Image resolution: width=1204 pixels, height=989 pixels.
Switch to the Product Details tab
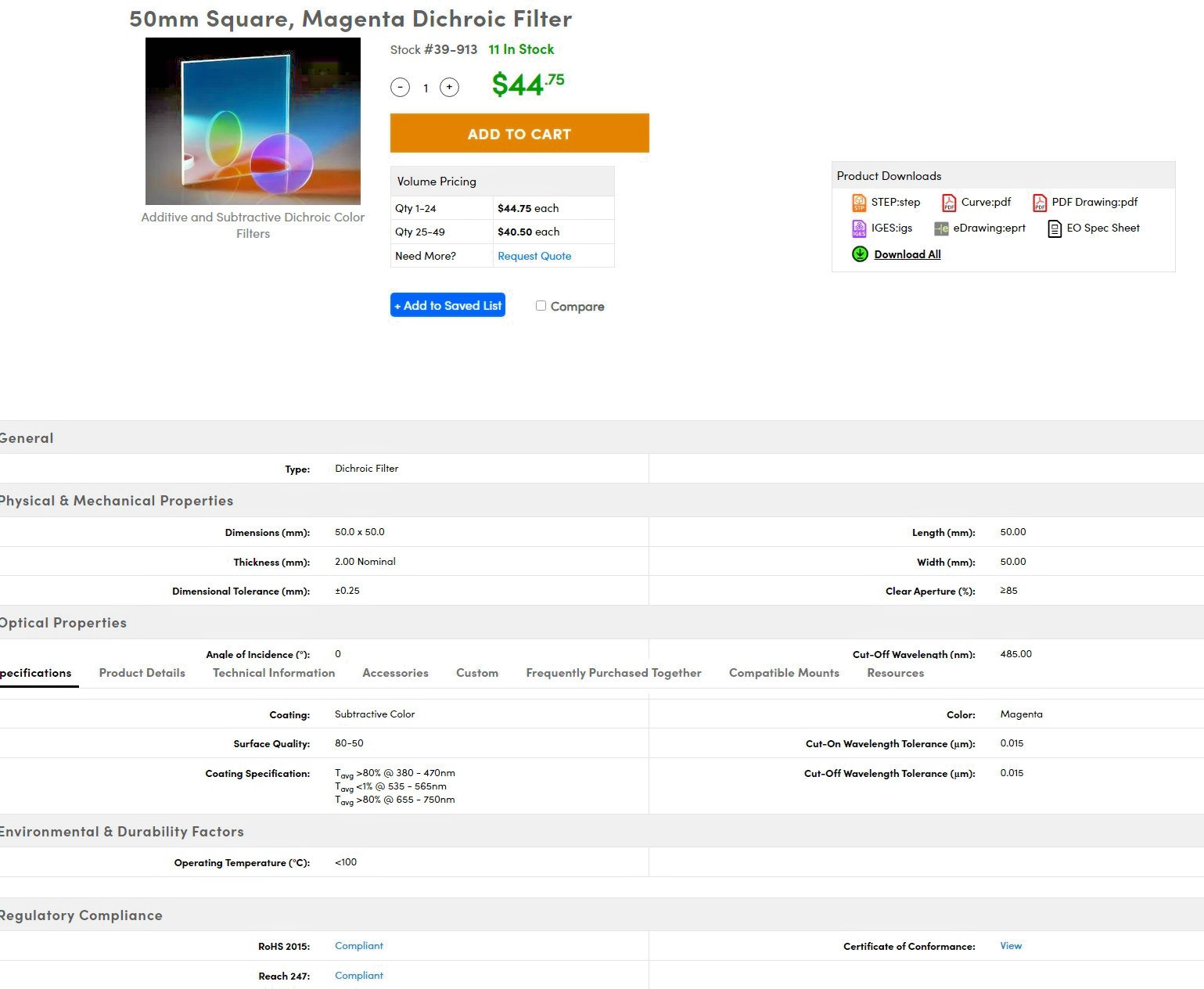(142, 673)
